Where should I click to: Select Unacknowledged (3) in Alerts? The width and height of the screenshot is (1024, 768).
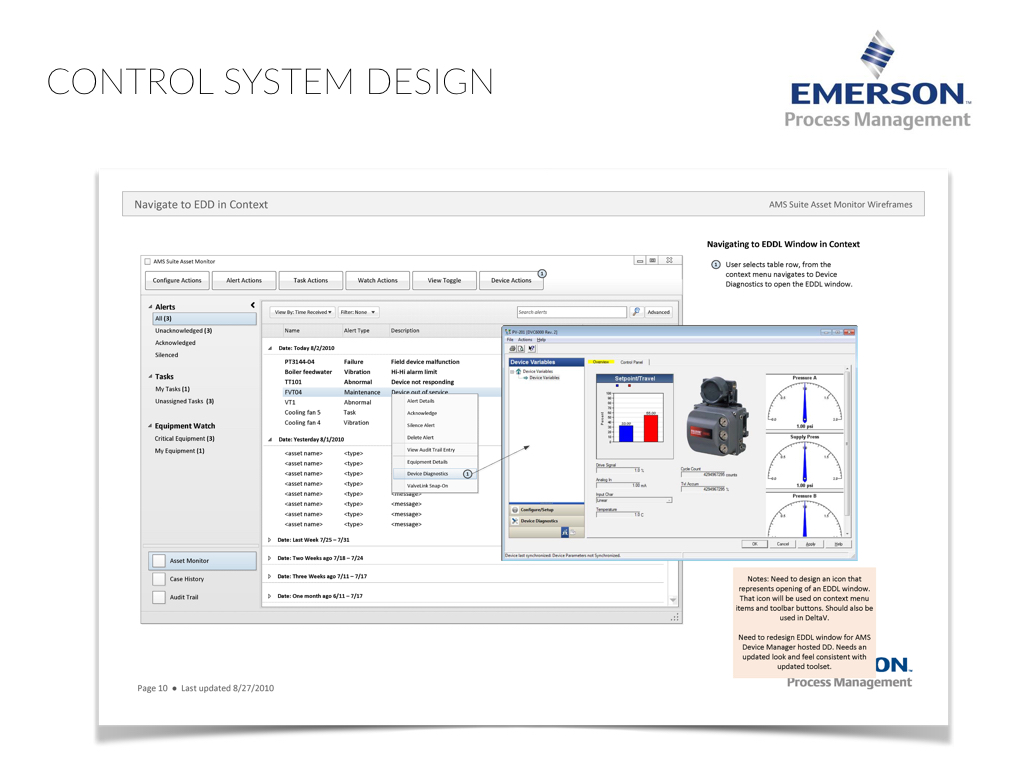click(x=183, y=330)
